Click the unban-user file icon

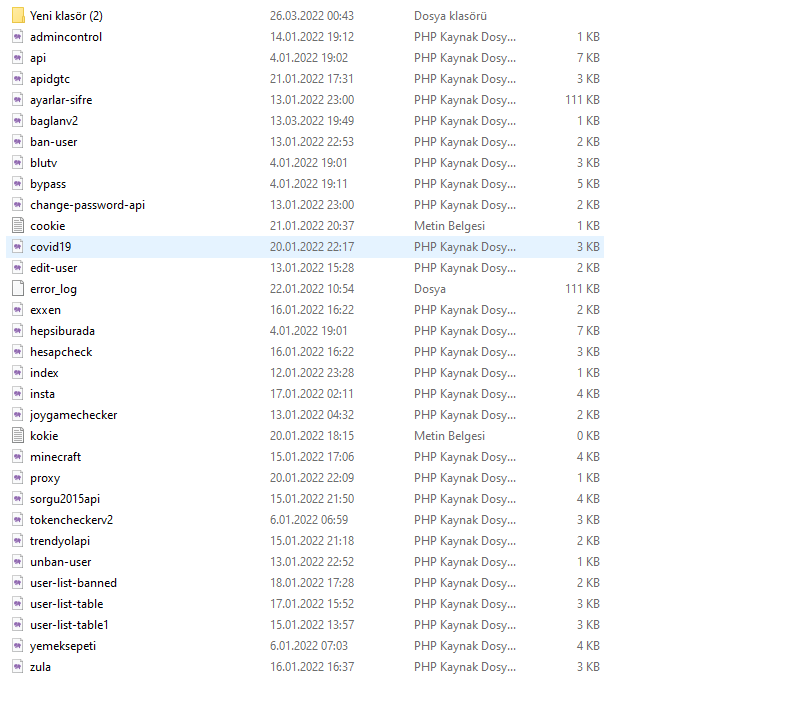[x=18, y=561]
